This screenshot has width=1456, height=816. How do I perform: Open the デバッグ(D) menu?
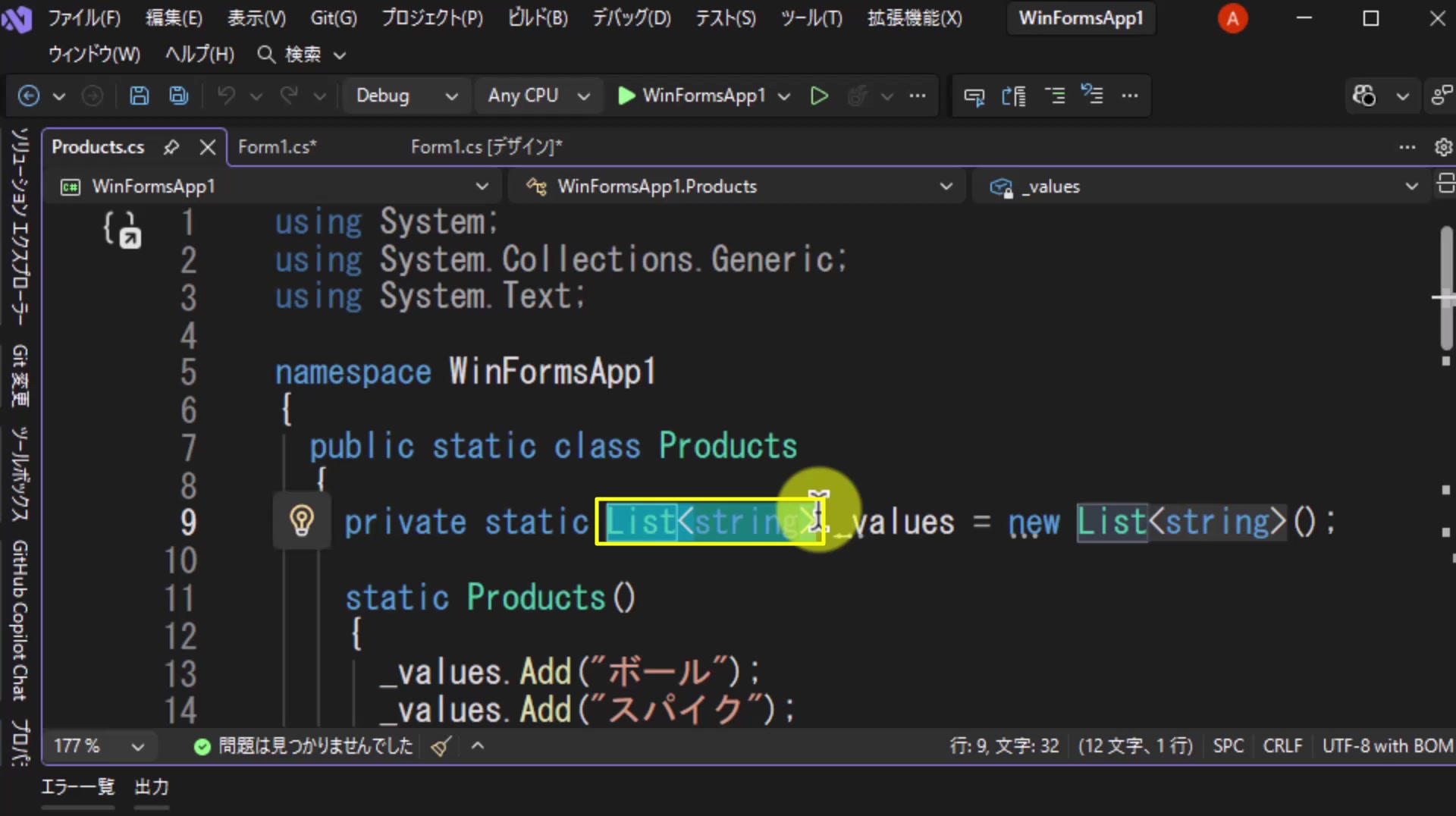(632, 18)
